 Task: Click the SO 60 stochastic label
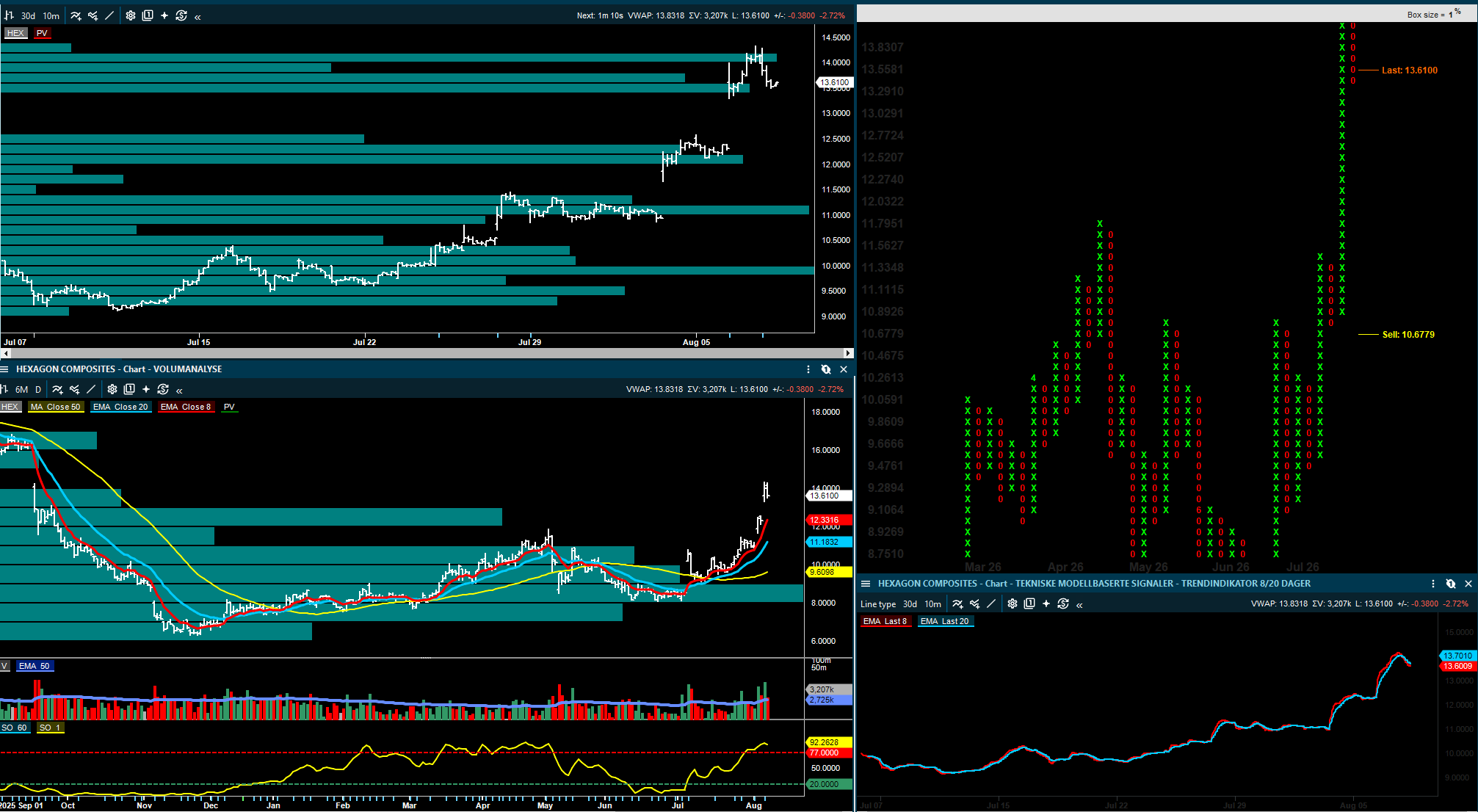pos(14,728)
